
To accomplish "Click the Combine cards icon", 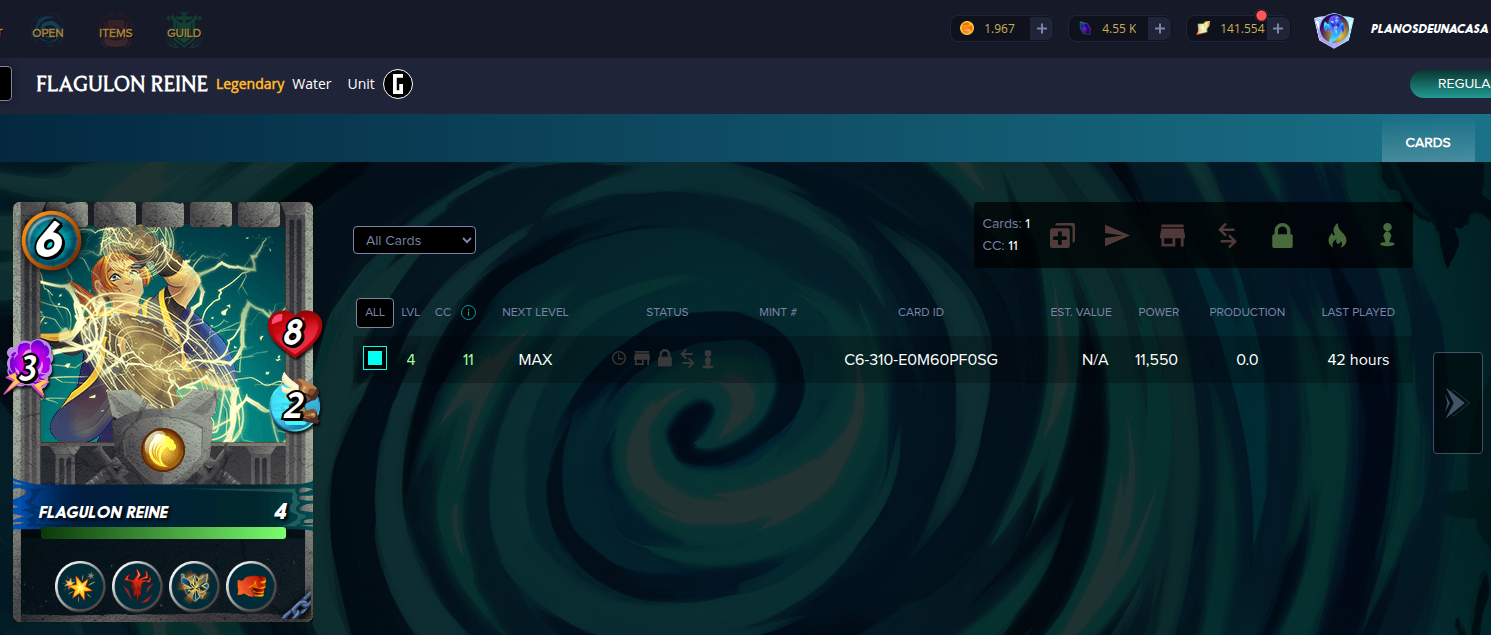I will tap(1062, 236).
